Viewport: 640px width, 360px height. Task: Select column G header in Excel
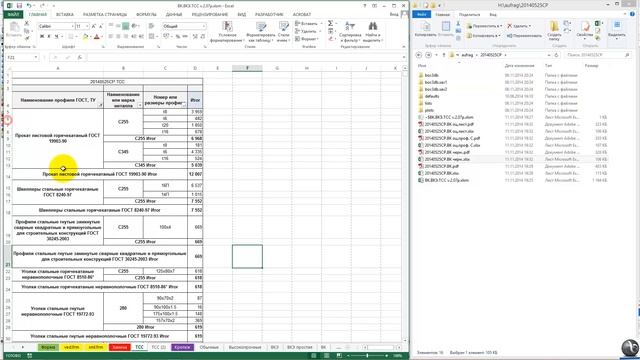pos(277,68)
